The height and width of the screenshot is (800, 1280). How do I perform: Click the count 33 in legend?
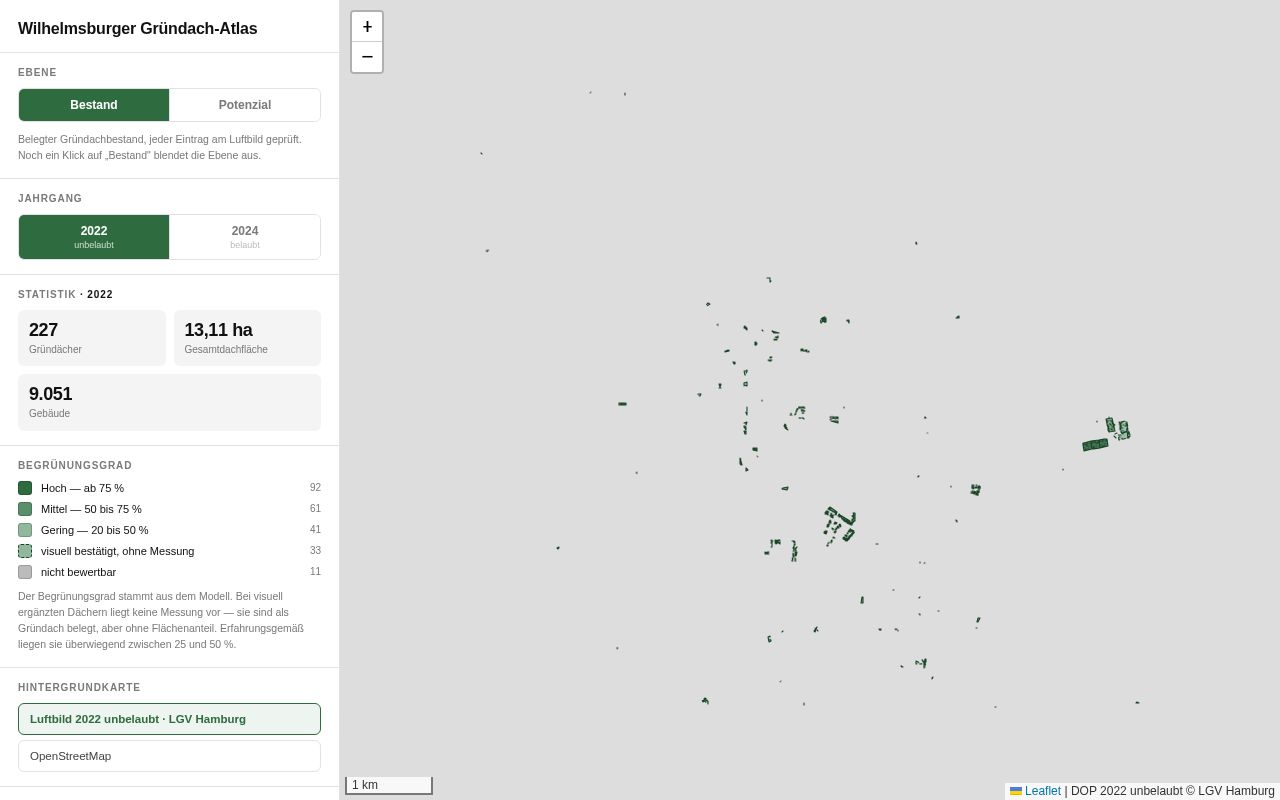click(x=315, y=551)
